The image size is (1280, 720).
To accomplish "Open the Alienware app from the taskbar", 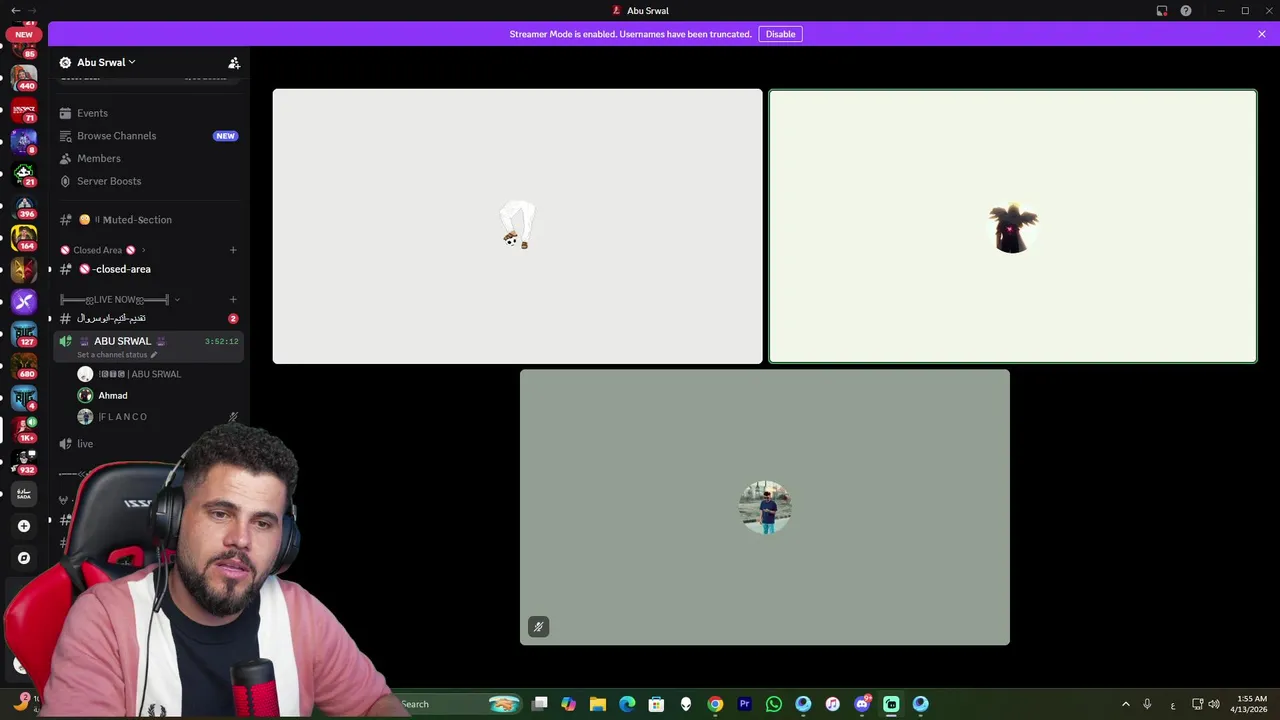I will click(685, 704).
